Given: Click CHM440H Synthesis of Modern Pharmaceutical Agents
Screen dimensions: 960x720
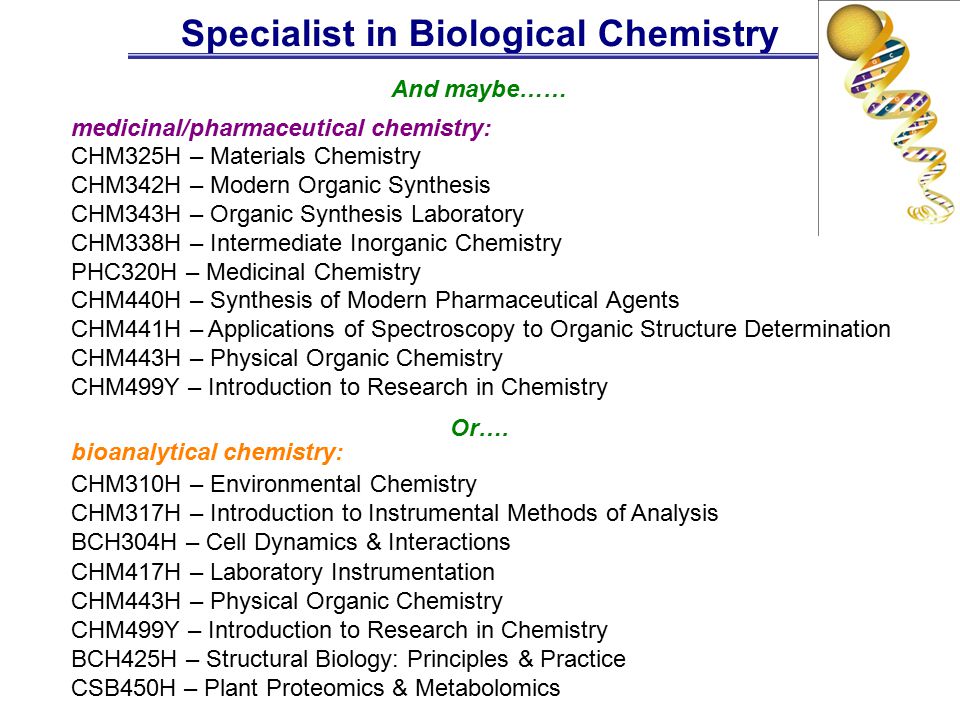Looking at the screenshot, I should [x=375, y=300].
